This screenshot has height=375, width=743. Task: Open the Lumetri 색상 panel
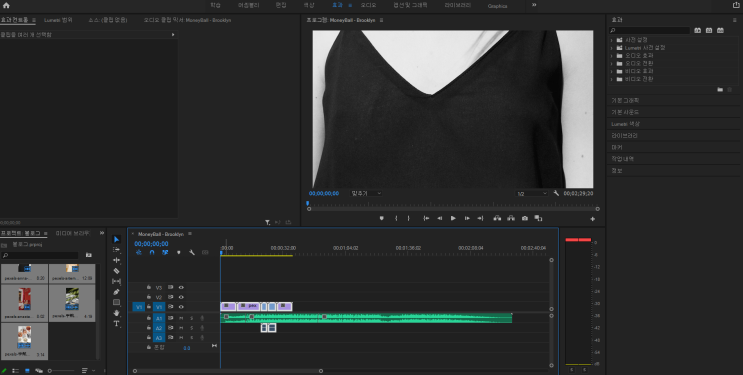625,124
